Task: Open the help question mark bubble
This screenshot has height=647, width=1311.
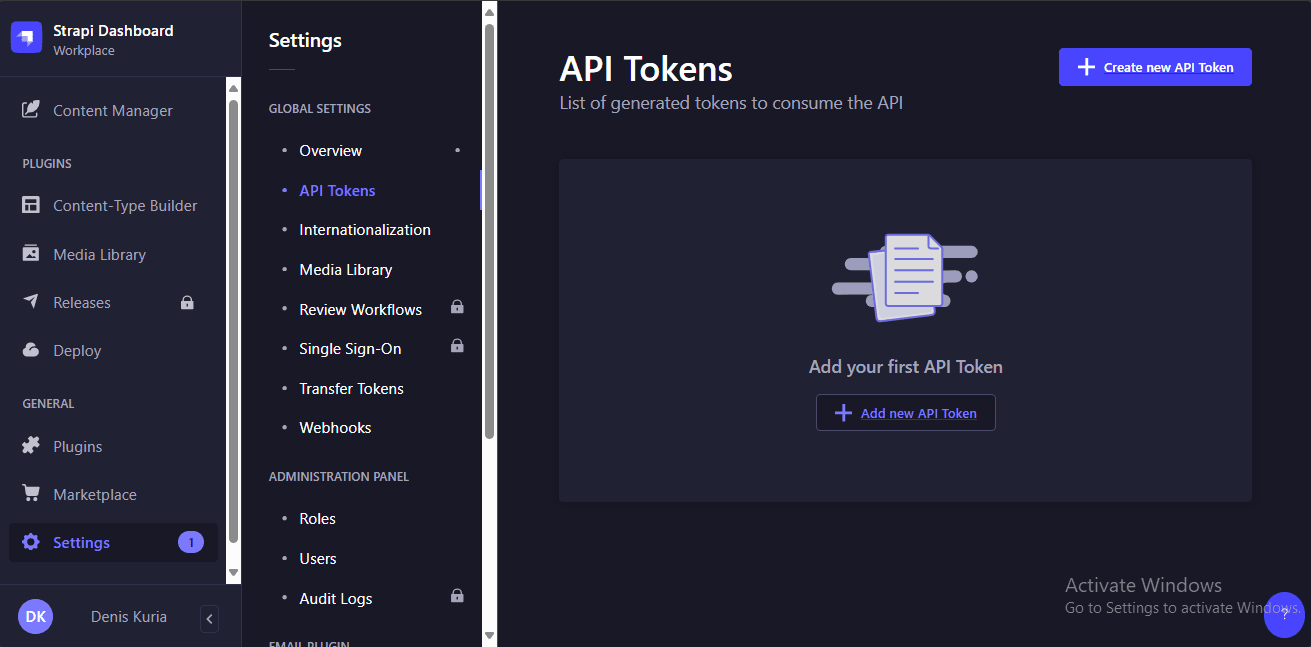Action: click(x=1285, y=614)
